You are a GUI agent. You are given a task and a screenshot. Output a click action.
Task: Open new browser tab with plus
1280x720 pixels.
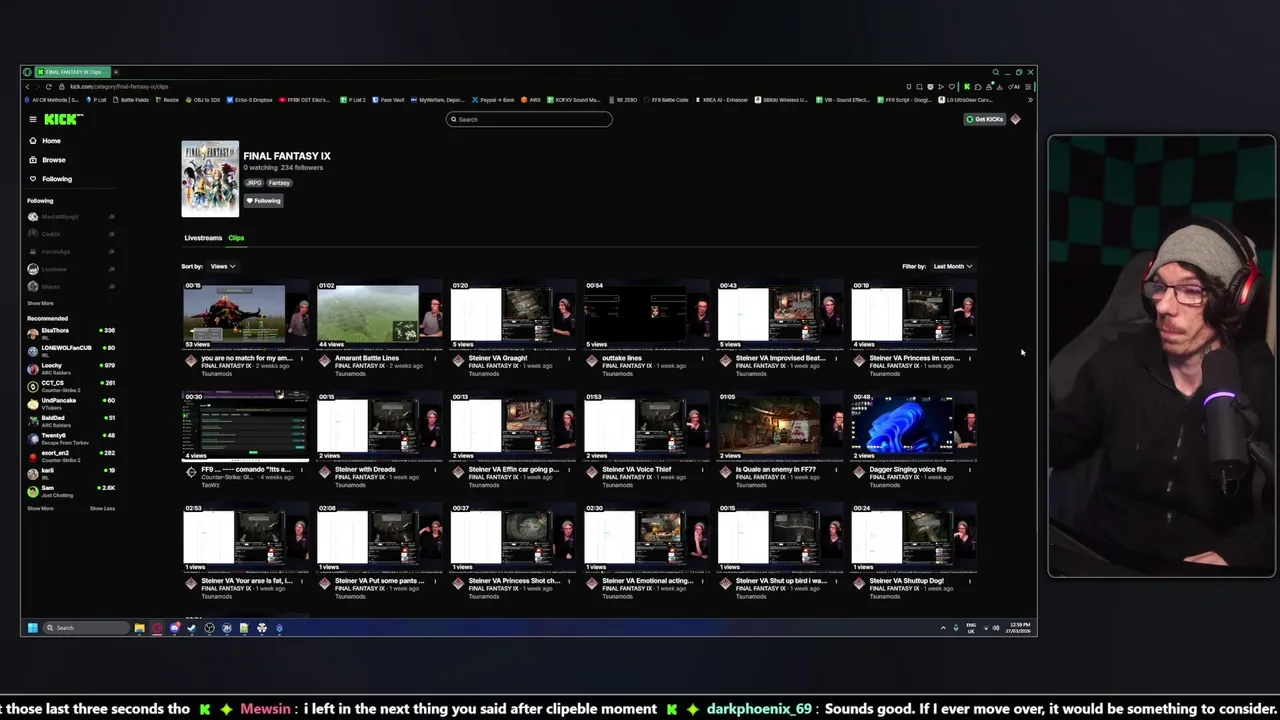point(115,72)
